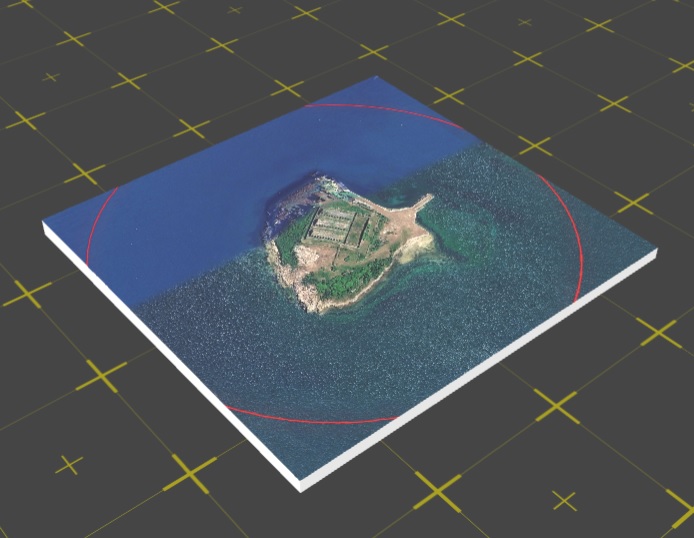694x538 pixels.
Task: Click the small yellow cross at bottom right
Action: click(x=565, y=501)
